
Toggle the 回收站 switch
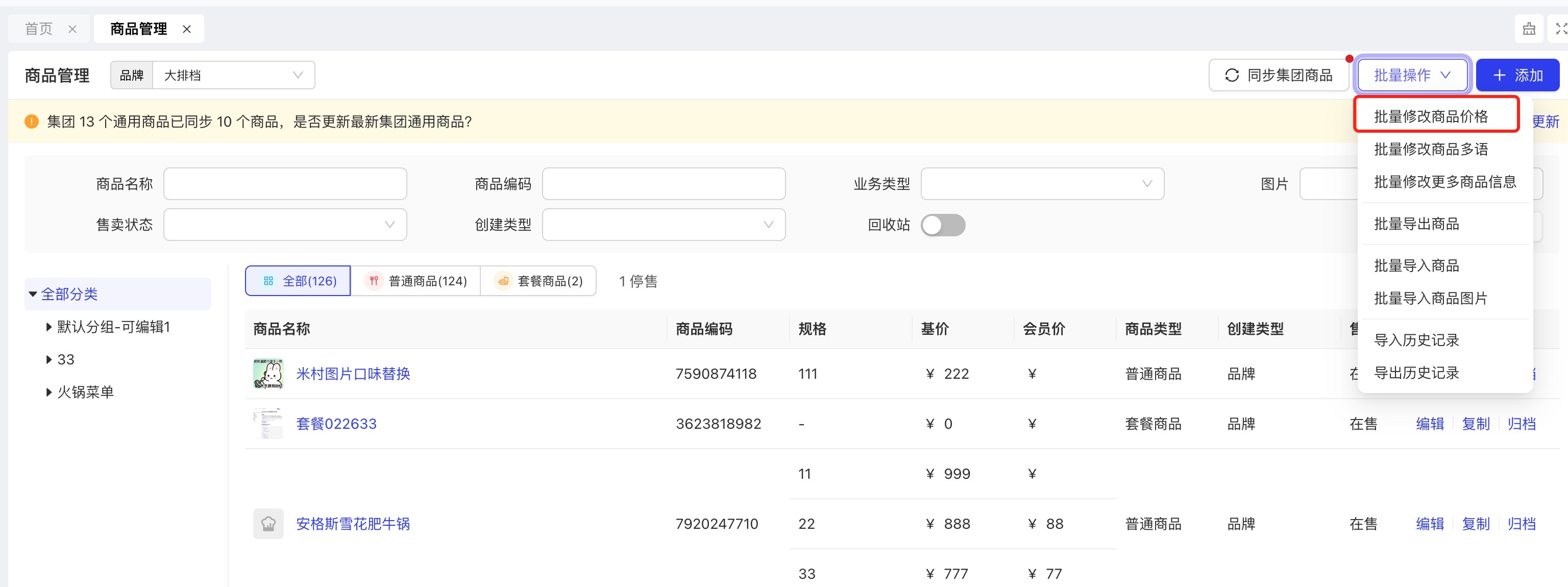coord(943,225)
